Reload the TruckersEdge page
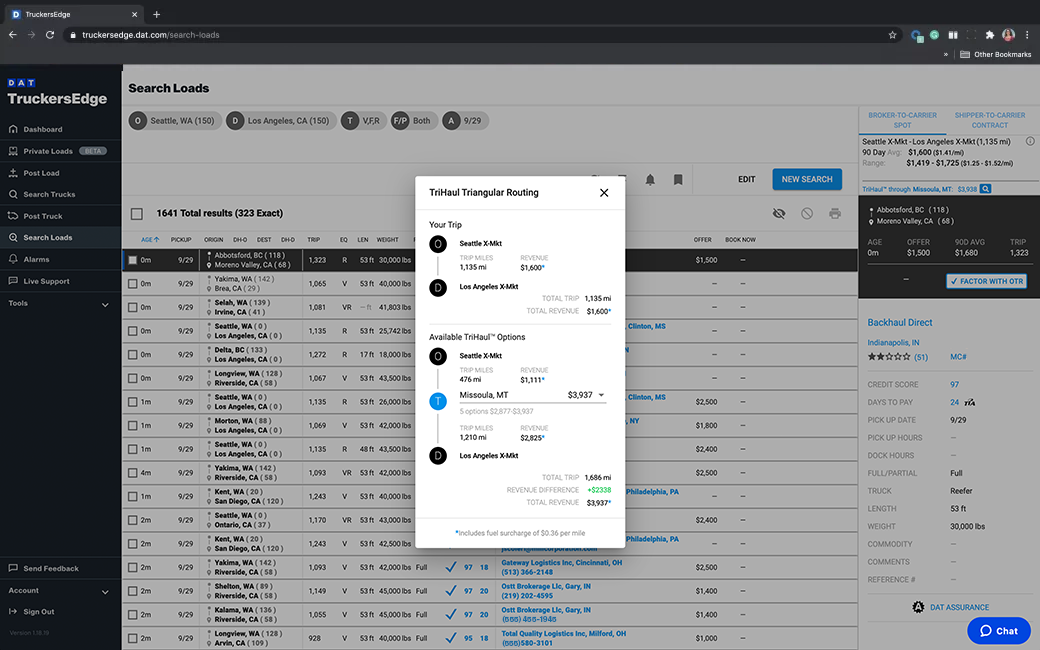Image resolution: width=1040 pixels, height=650 pixels. (50, 34)
